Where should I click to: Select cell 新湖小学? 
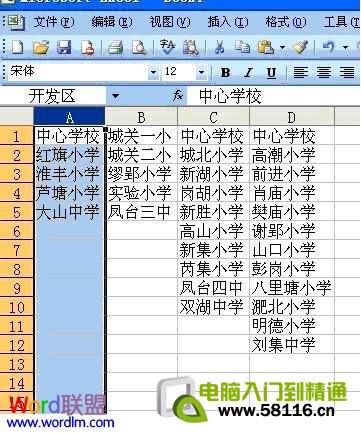pyautogui.click(x=214, y=174)
